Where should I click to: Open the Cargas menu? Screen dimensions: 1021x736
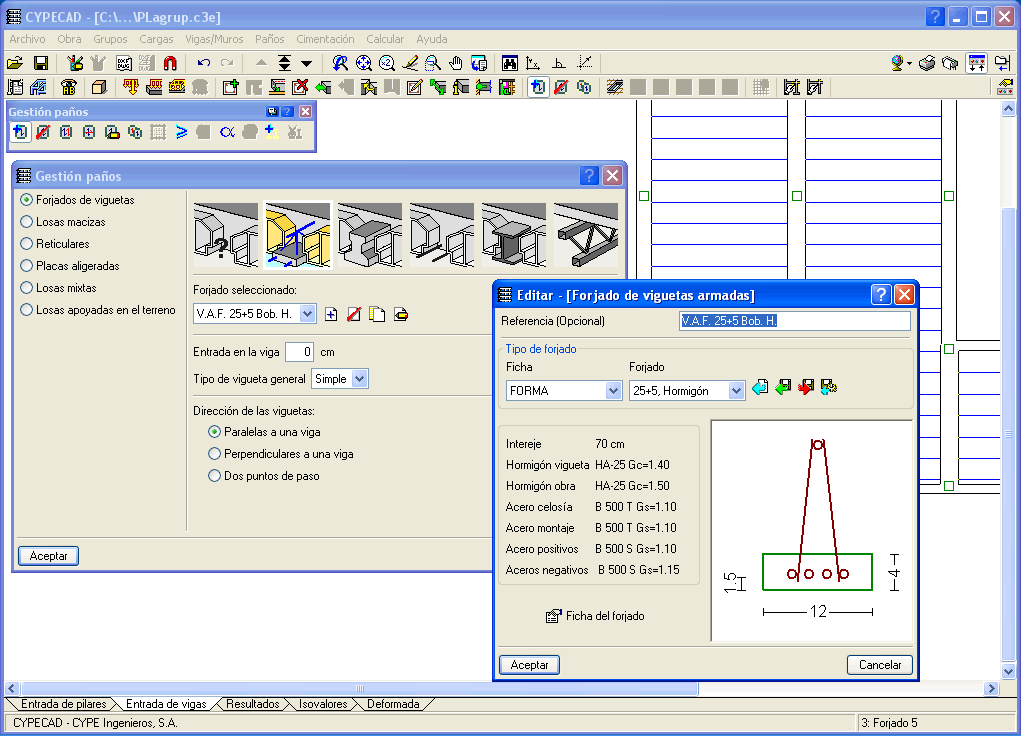pos(156,39)
